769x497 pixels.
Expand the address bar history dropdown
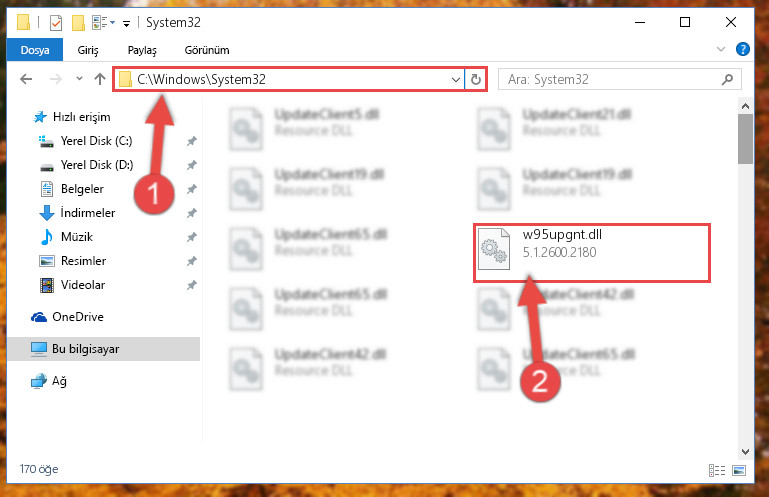(456, 79)
